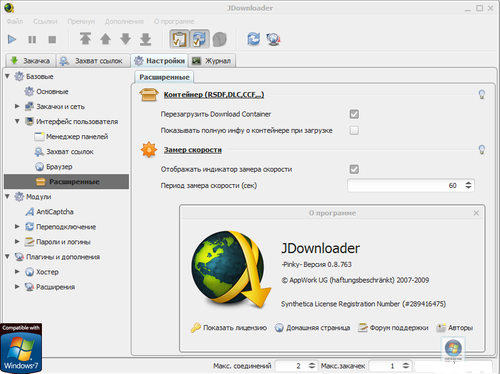500x374 pixels.
Task: Open the Ссылки menu
Action: [45, 21]
